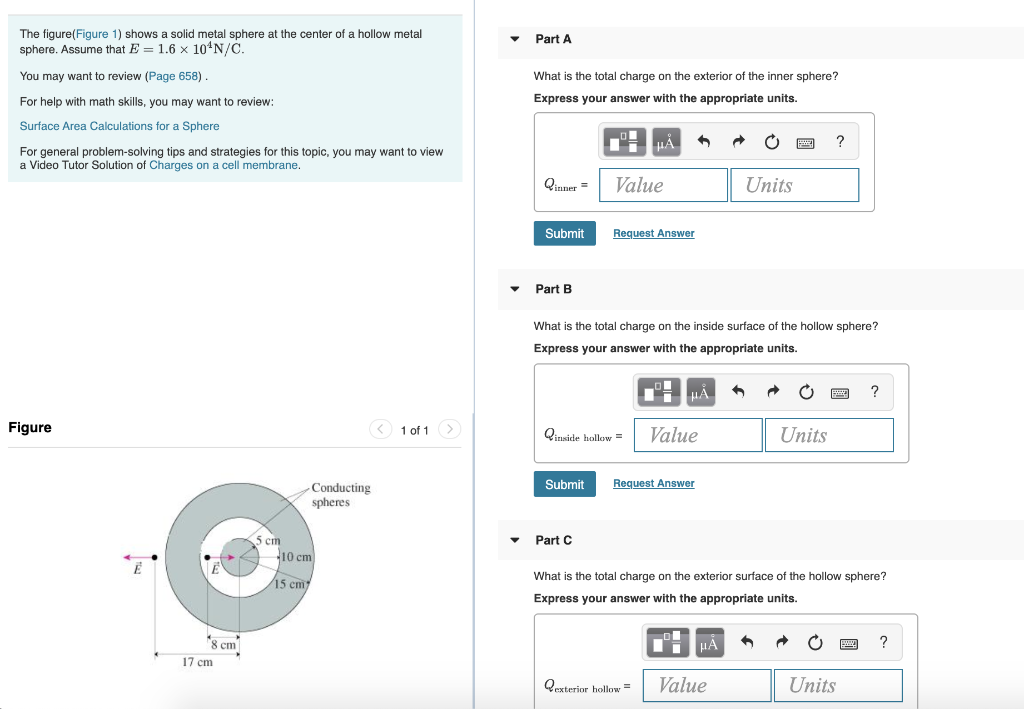Image resolution: width=1024 pixels, height=709 pixels.
Task: Undo last entry in Part C
Action: 747,642
